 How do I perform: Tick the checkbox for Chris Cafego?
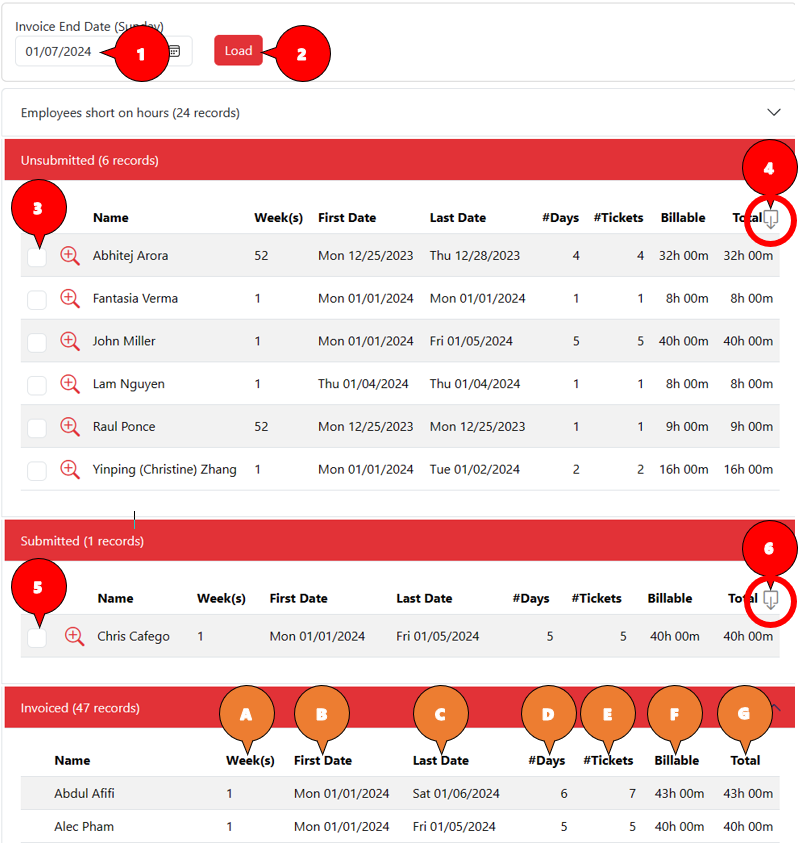point(37,638)
